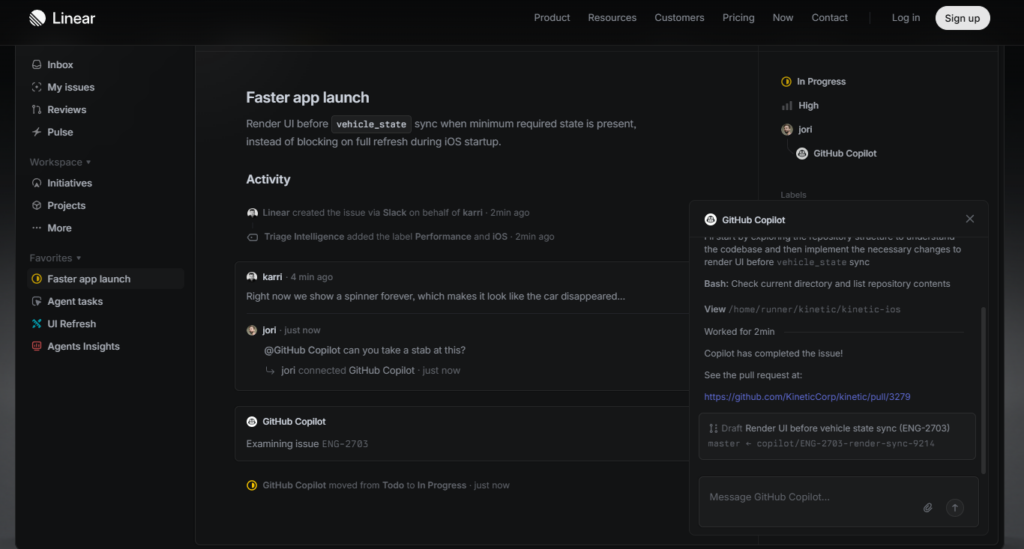Click the Faster app launch issue title
Screen dimensions: 1024x549
[x=308, y=97]
